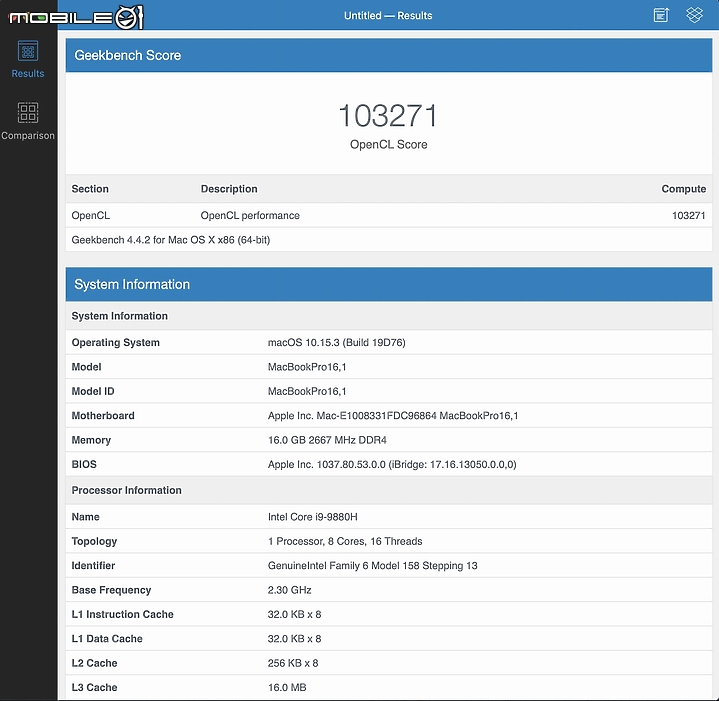Click the Motherboard row label

coord(103,415)
